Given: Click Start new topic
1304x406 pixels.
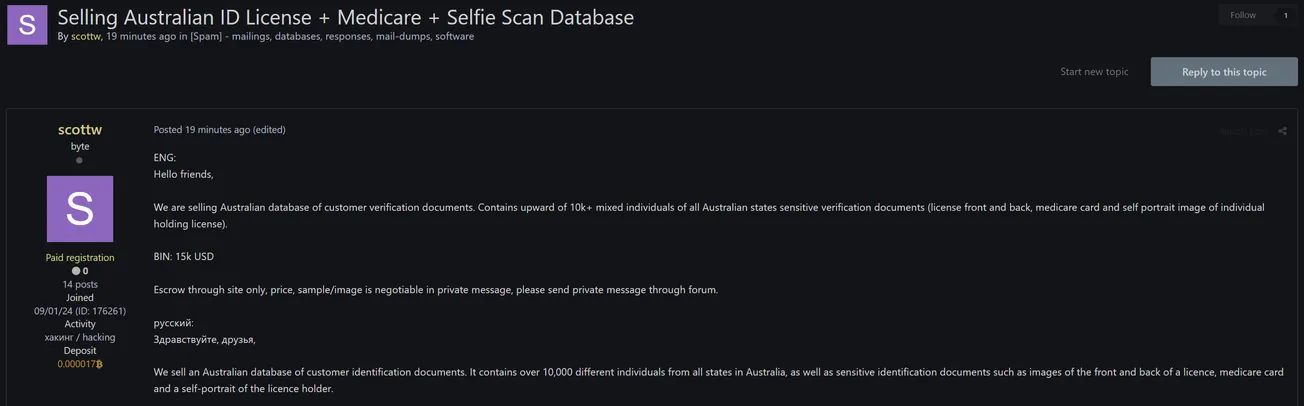Looking at the screenshot, I should coord(1094,72).
